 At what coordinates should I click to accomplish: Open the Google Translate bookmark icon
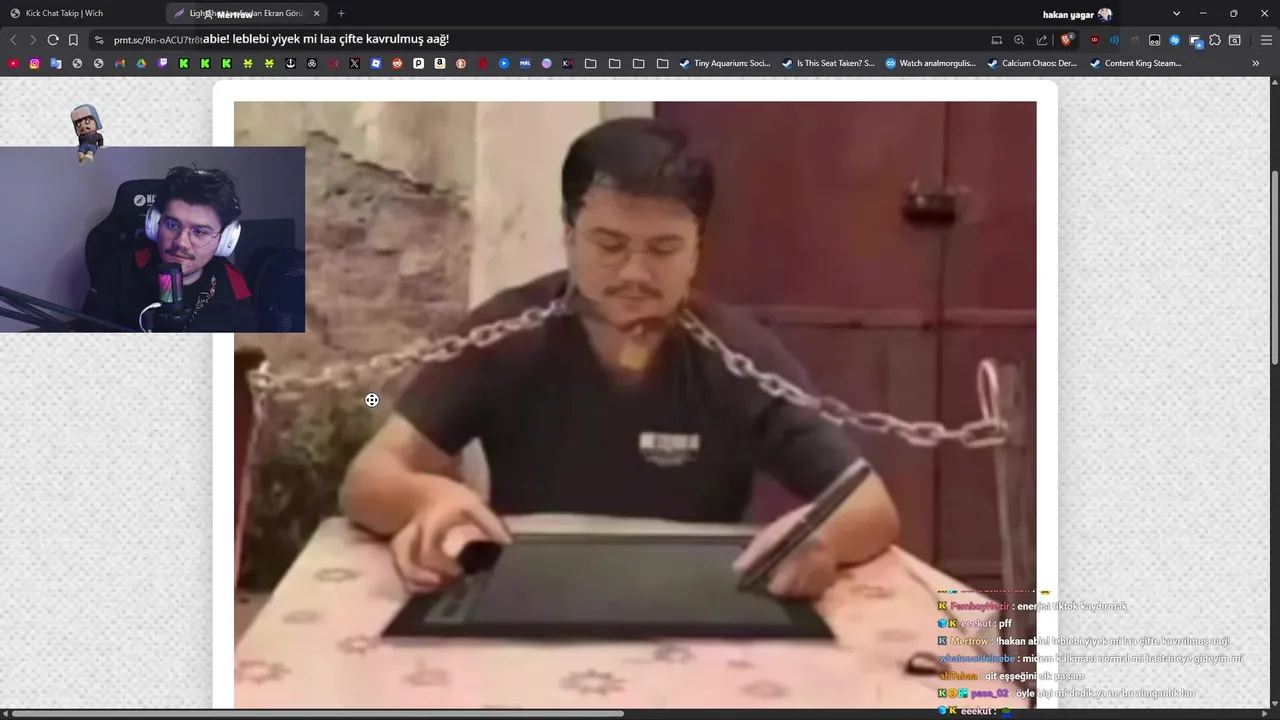tap(56, 63)
